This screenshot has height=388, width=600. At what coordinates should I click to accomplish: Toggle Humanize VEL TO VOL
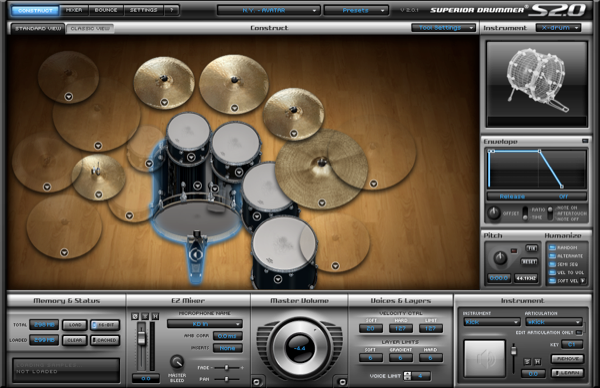click(552, 273)
